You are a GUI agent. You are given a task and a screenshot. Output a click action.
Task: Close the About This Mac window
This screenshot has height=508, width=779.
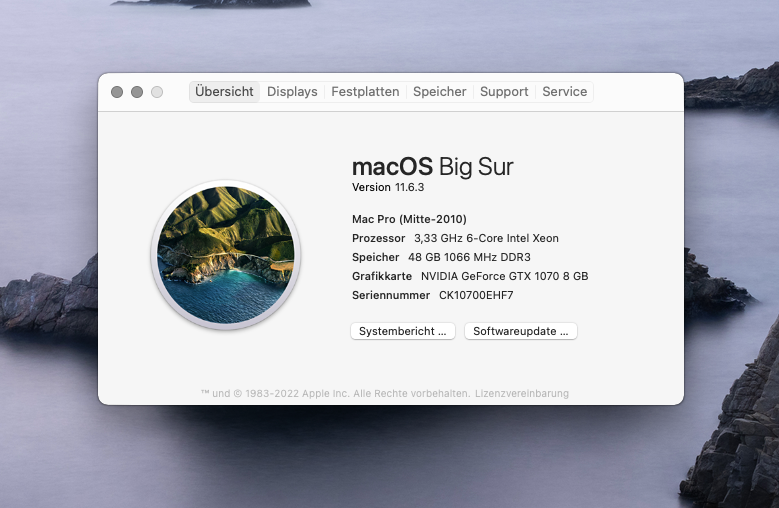117,92
